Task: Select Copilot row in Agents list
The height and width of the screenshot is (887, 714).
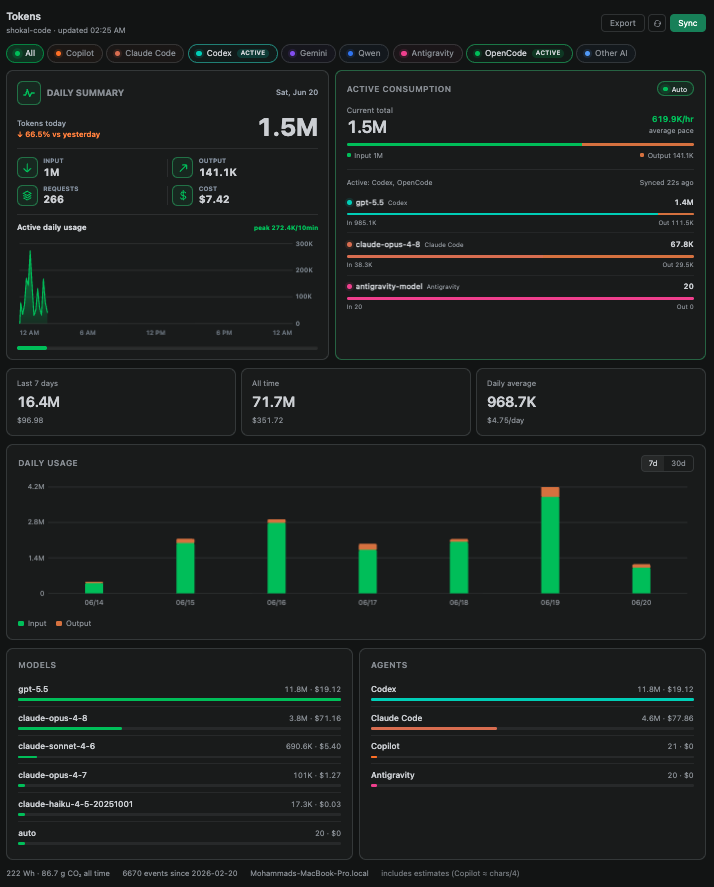Action: [532, 750]
